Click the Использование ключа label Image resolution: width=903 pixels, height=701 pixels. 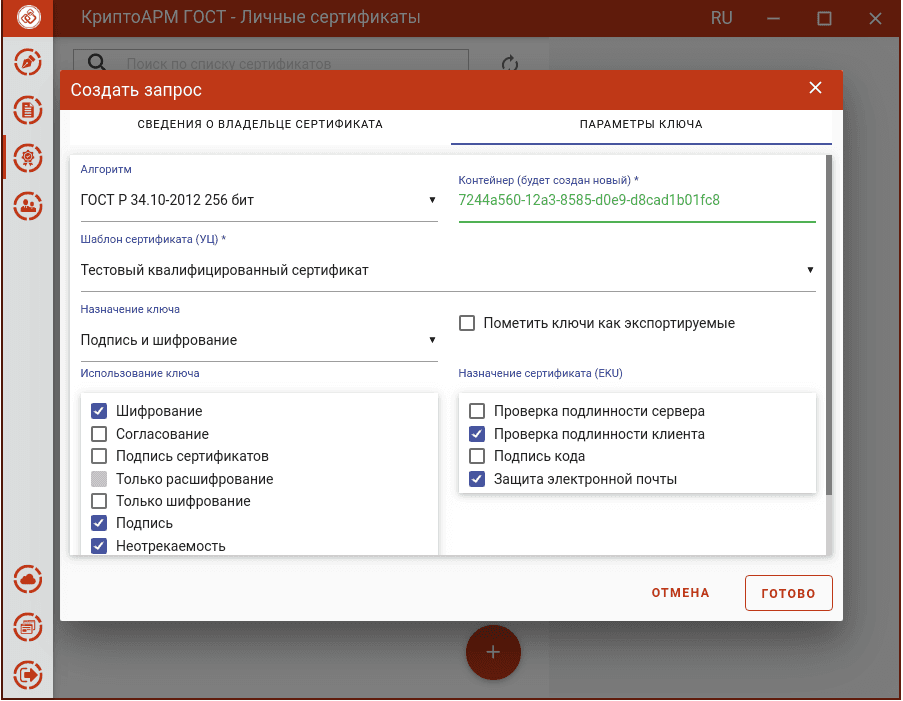140,373
